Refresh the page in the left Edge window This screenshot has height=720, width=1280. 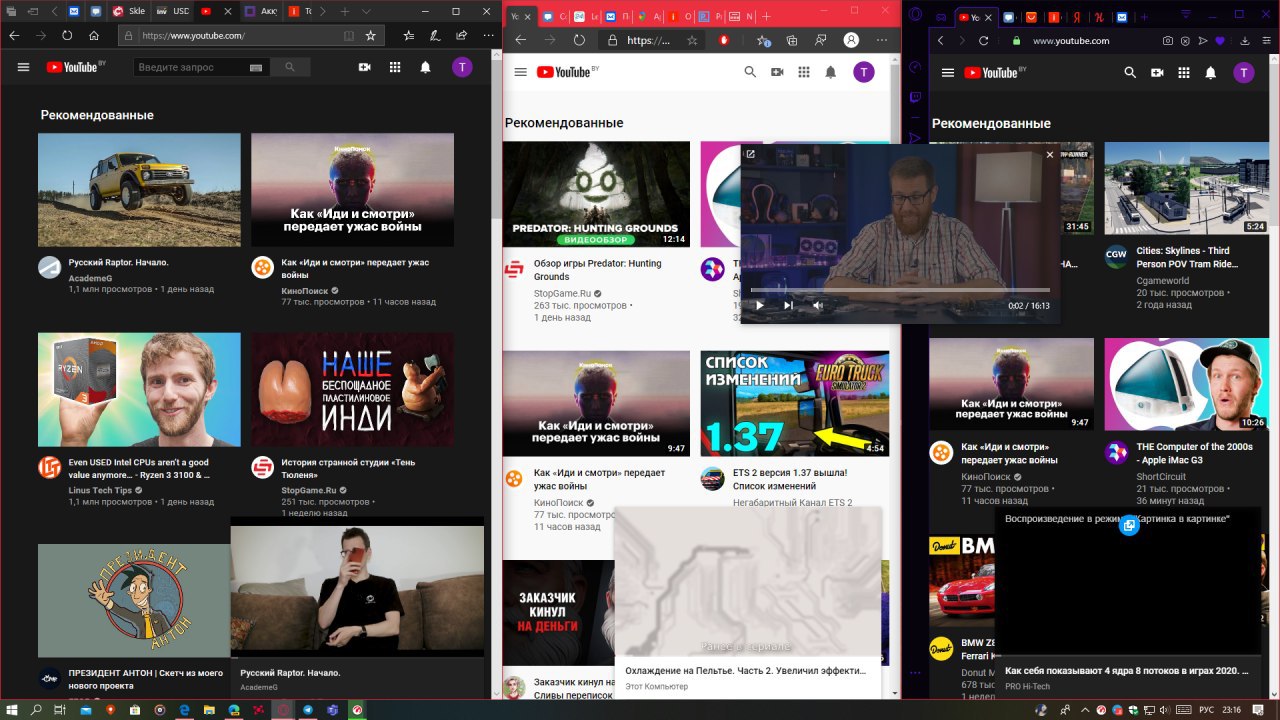click(x=67, y=35)
